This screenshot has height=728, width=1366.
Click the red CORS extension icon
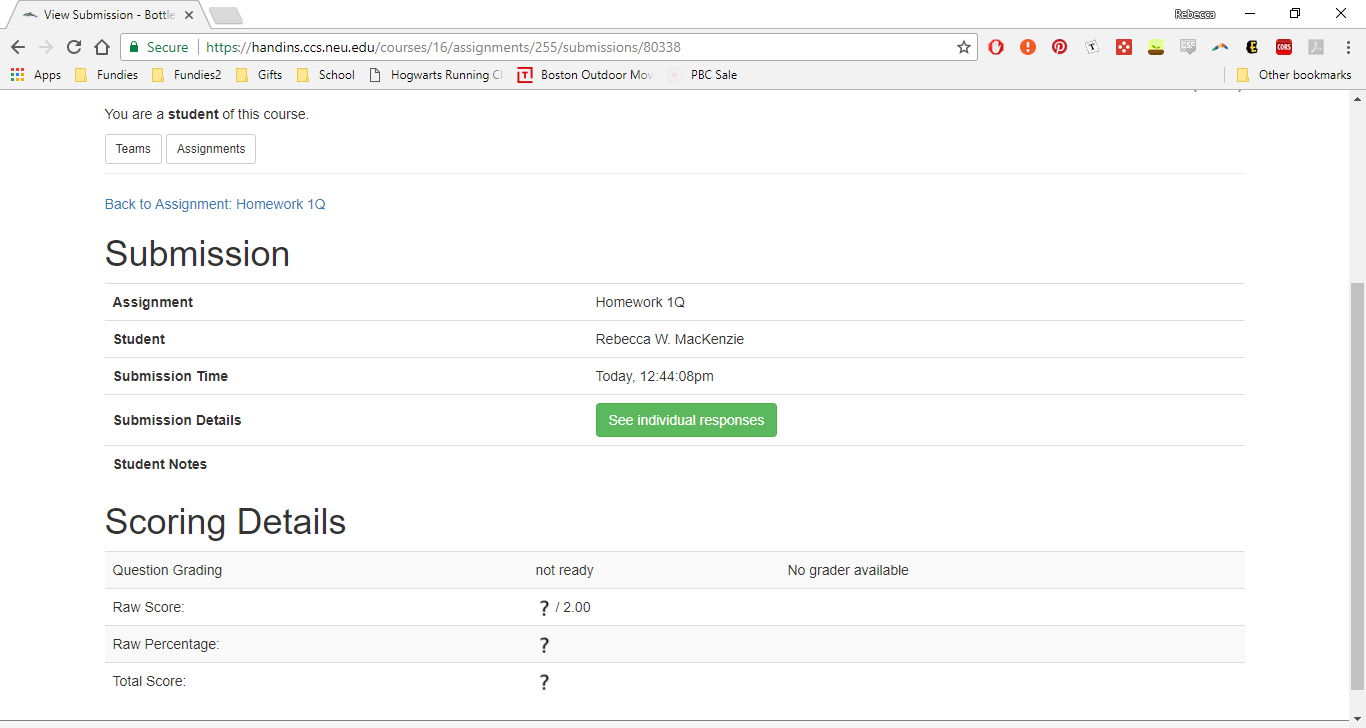[1284, 47]
